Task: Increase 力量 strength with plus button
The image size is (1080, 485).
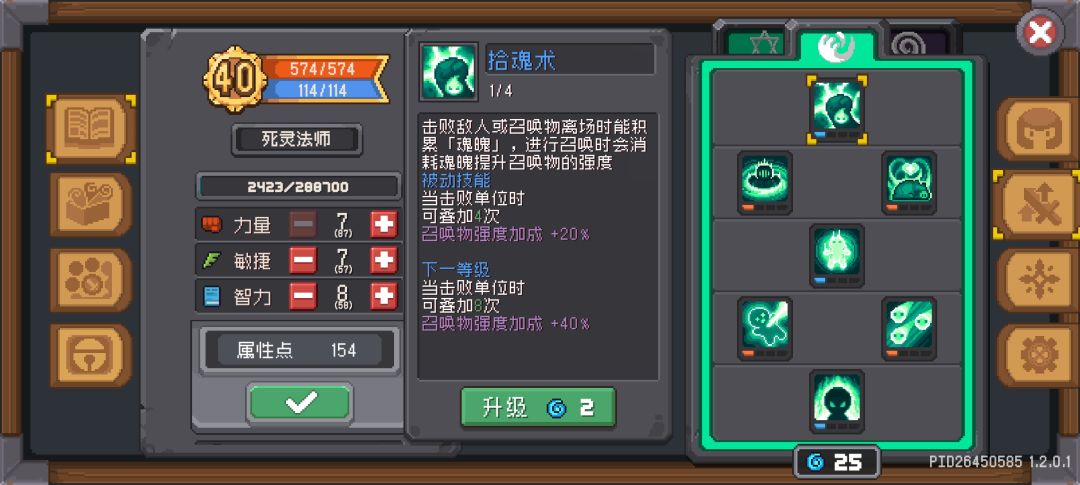Action: pyautogui.click(x=384, y=225)
